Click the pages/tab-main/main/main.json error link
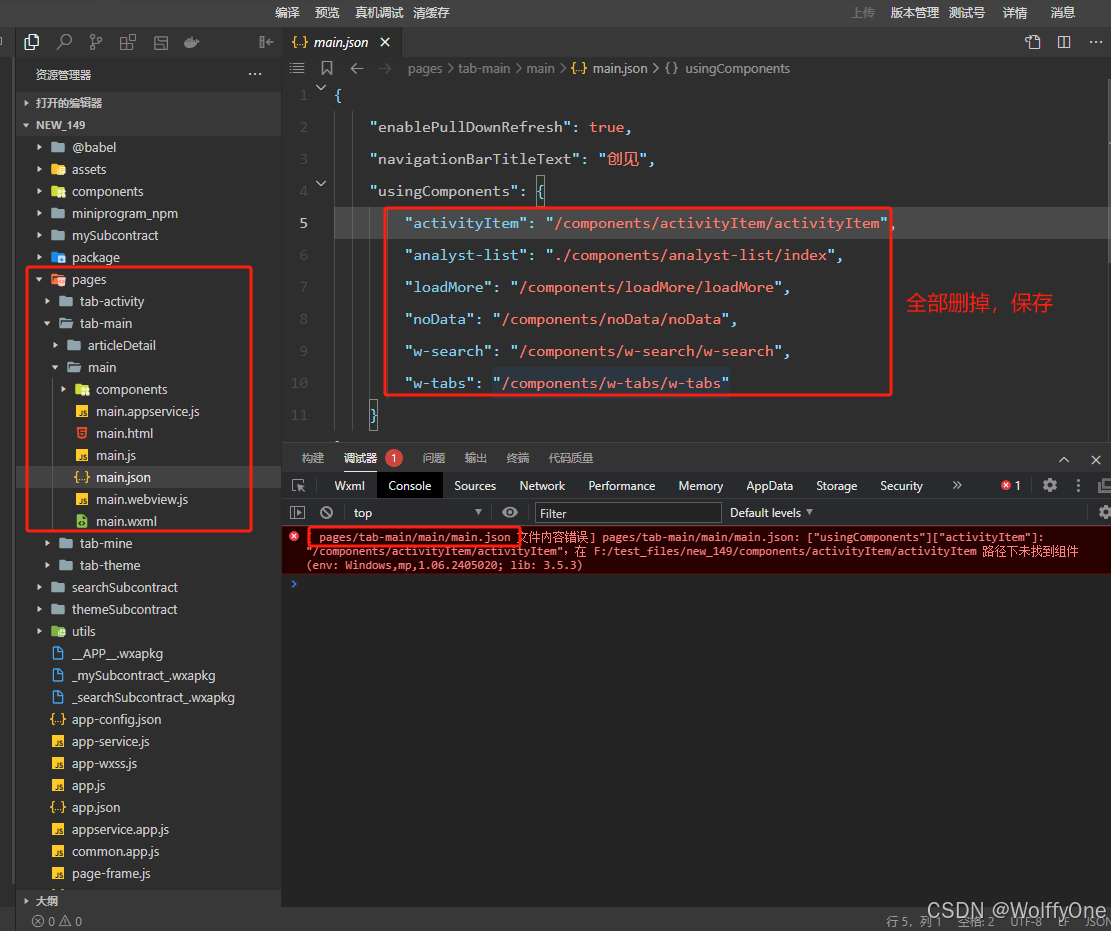 (x=414, y=537)
